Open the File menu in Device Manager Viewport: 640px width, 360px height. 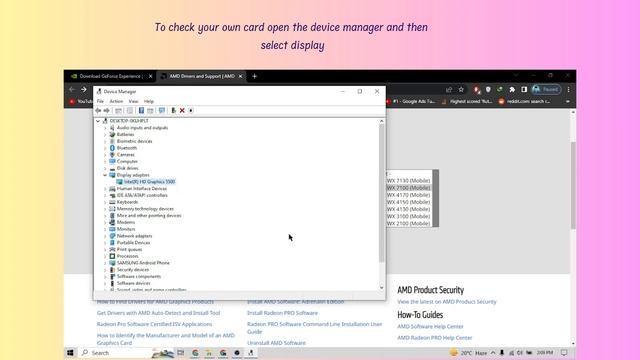100,101
